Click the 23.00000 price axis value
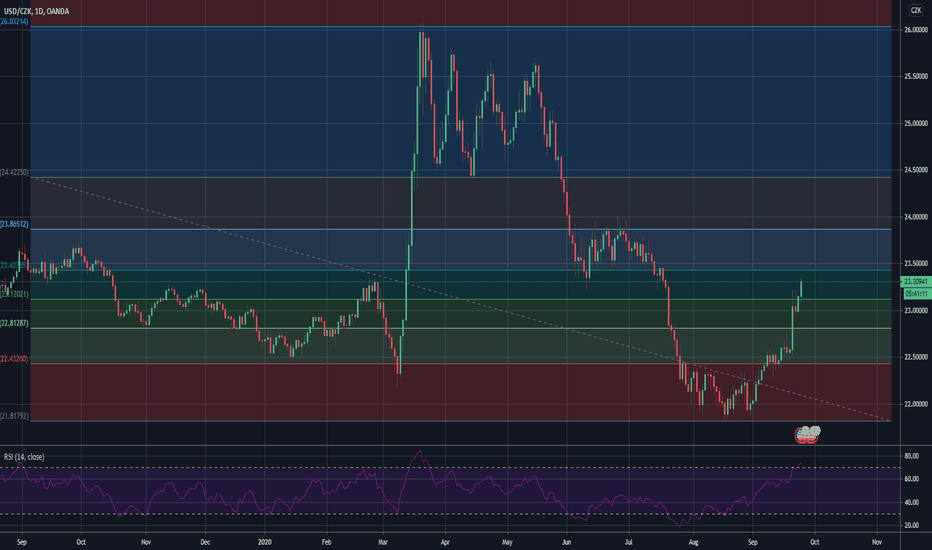The width and height of the screenshot is (932, 550). coord(916,310)
